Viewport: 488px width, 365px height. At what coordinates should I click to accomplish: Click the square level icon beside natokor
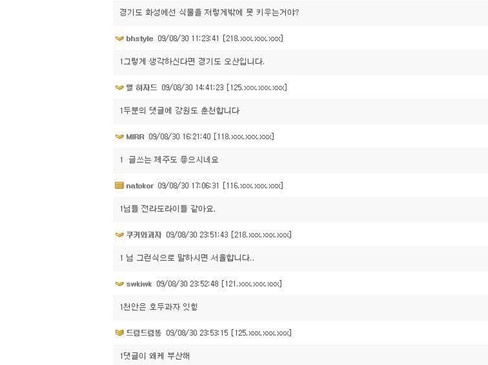click(x=119, y=185)
